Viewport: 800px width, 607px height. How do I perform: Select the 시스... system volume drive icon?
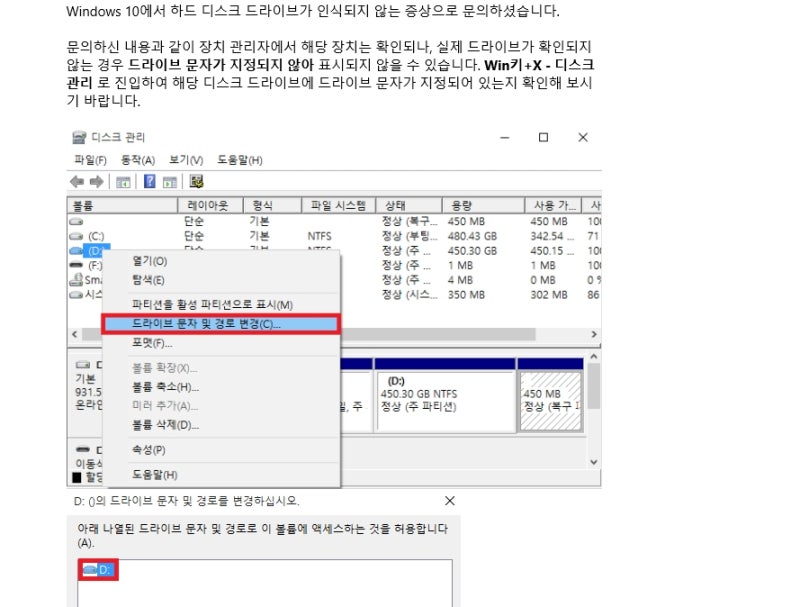coord(76,295)
